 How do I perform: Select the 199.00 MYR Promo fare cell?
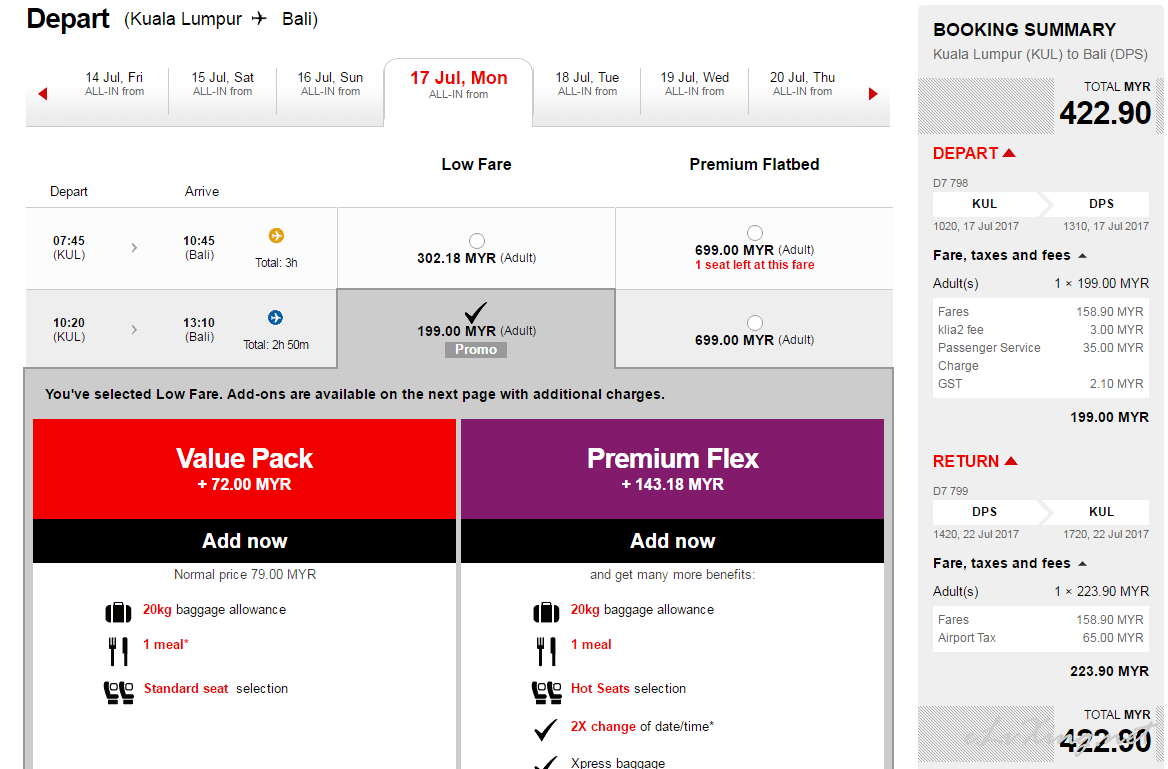point(476,329)
